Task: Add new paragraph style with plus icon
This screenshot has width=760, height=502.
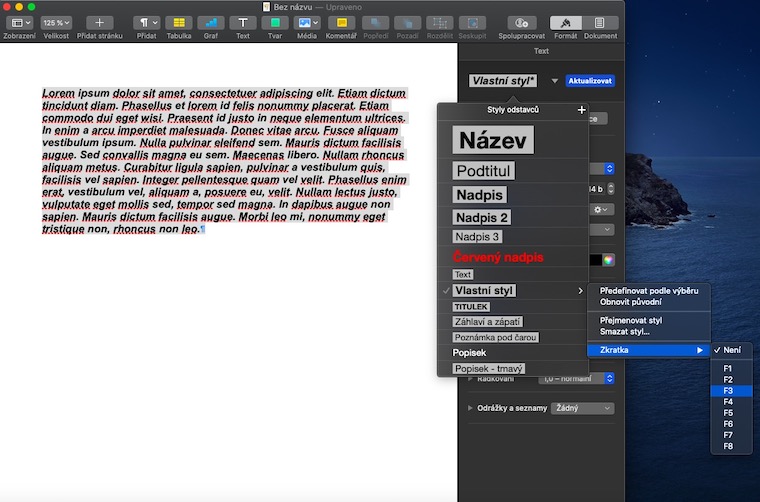Action: (582, 110)
